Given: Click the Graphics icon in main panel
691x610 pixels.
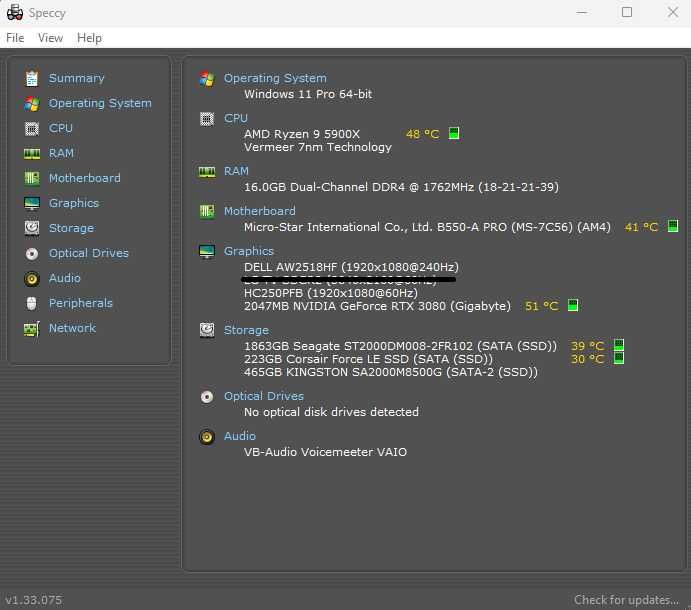Looking at the screenshot, I should (207, 251).
